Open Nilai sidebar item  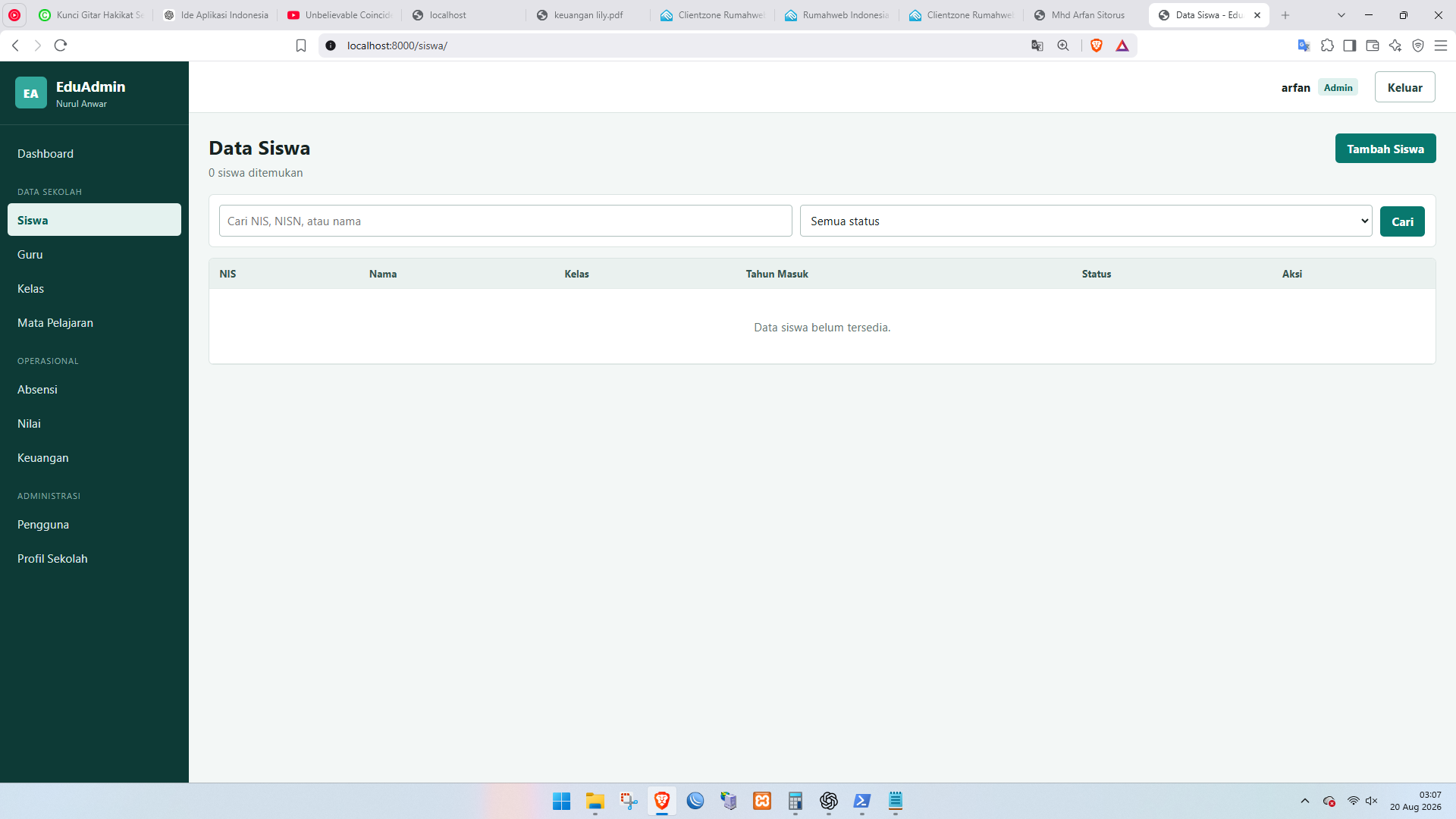(94, 424)
